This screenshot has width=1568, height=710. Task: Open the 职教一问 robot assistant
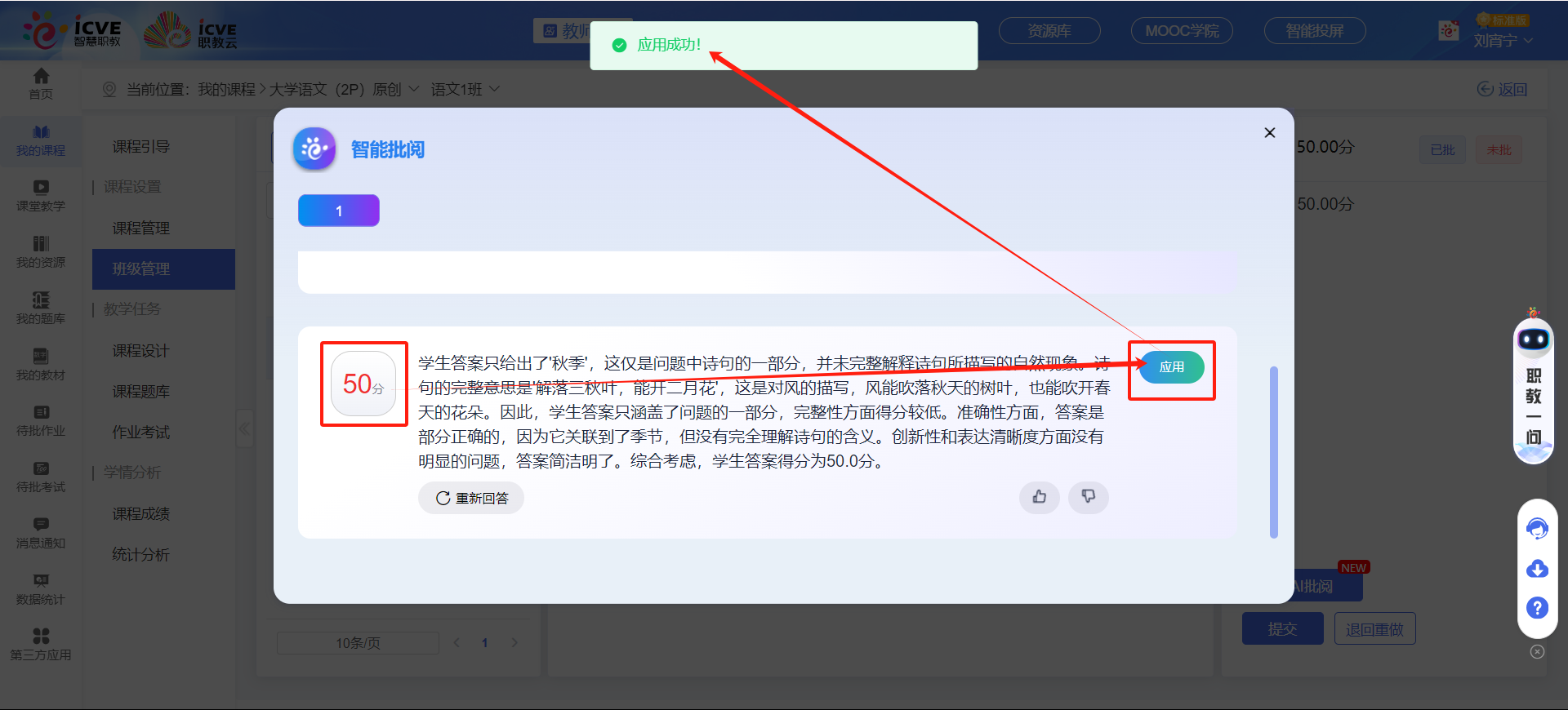tap(1533, 384)
